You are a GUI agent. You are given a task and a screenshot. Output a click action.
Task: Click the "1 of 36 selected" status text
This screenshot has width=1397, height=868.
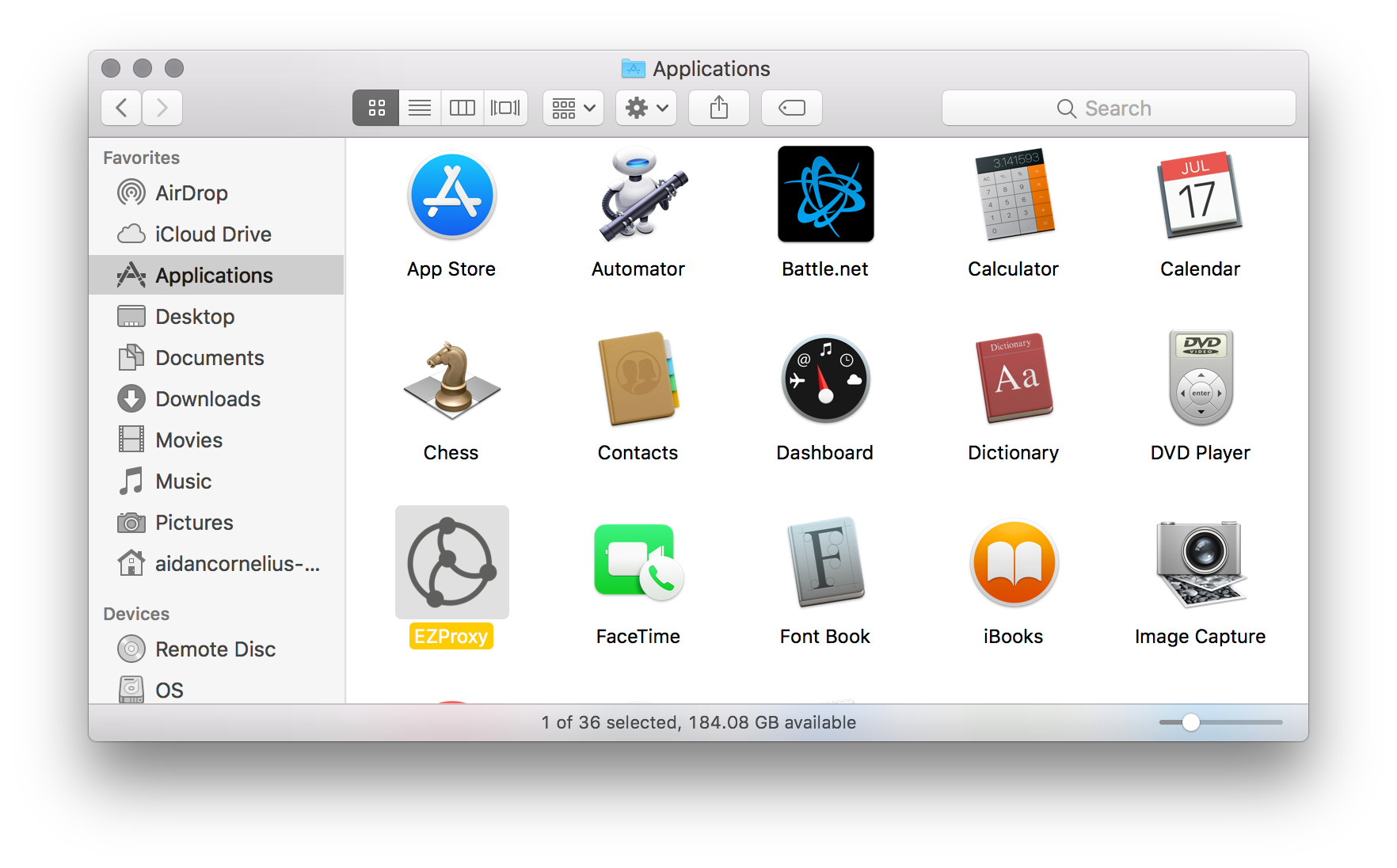tap(610, 722)
